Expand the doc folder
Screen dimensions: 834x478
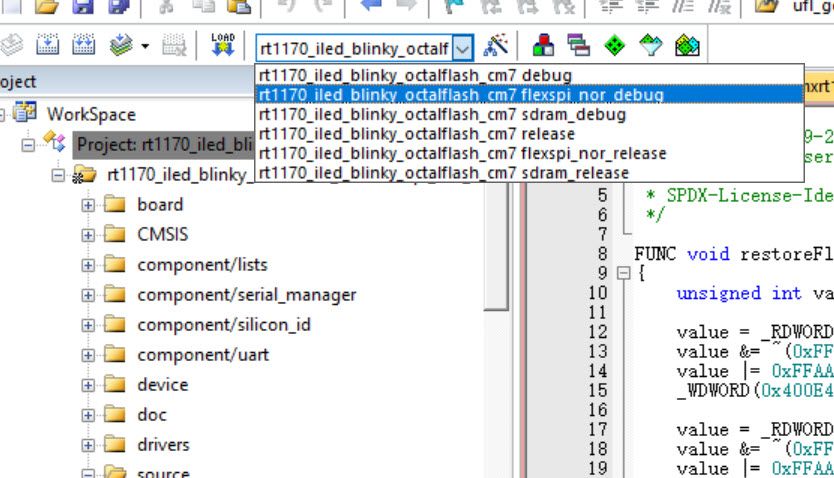click(88, 415)
